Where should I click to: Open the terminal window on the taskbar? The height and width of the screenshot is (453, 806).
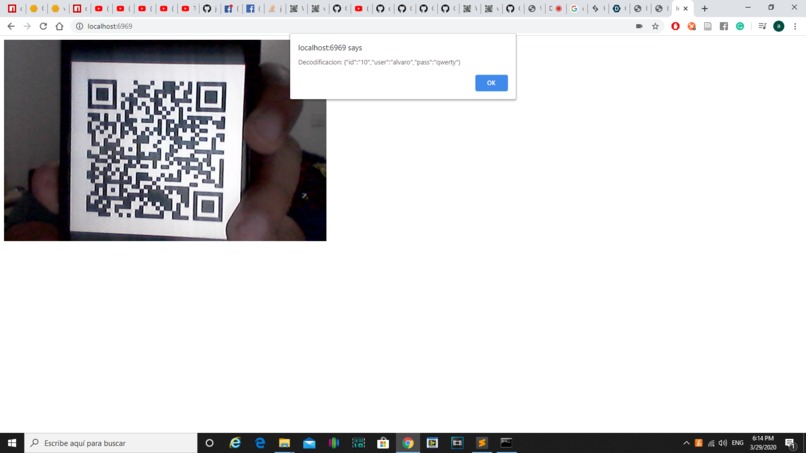(506, 443)
